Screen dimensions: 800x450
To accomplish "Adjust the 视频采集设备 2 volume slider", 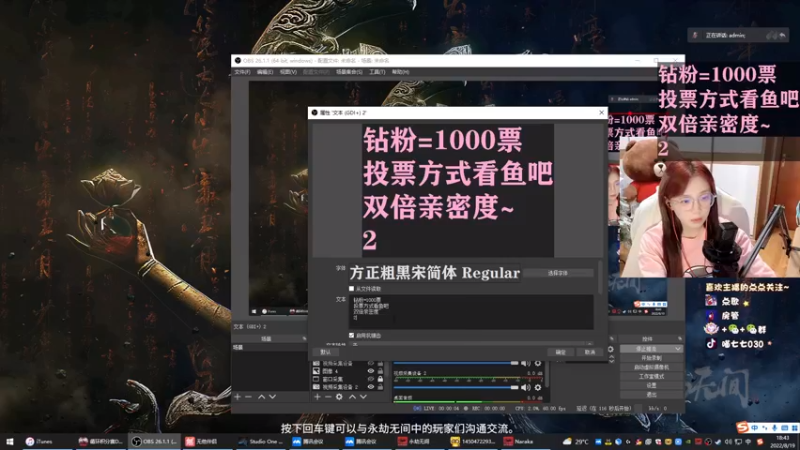I will pos(456,388).
